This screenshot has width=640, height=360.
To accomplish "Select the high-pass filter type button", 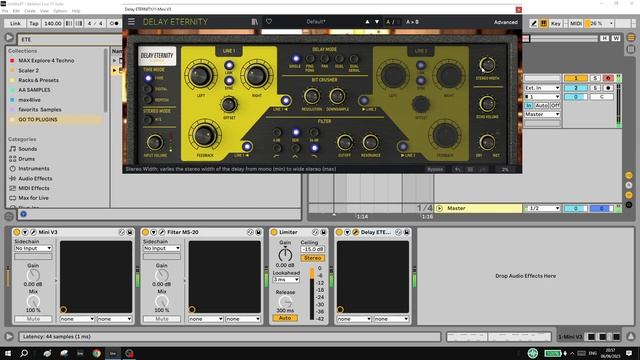I will click(277, 148).
